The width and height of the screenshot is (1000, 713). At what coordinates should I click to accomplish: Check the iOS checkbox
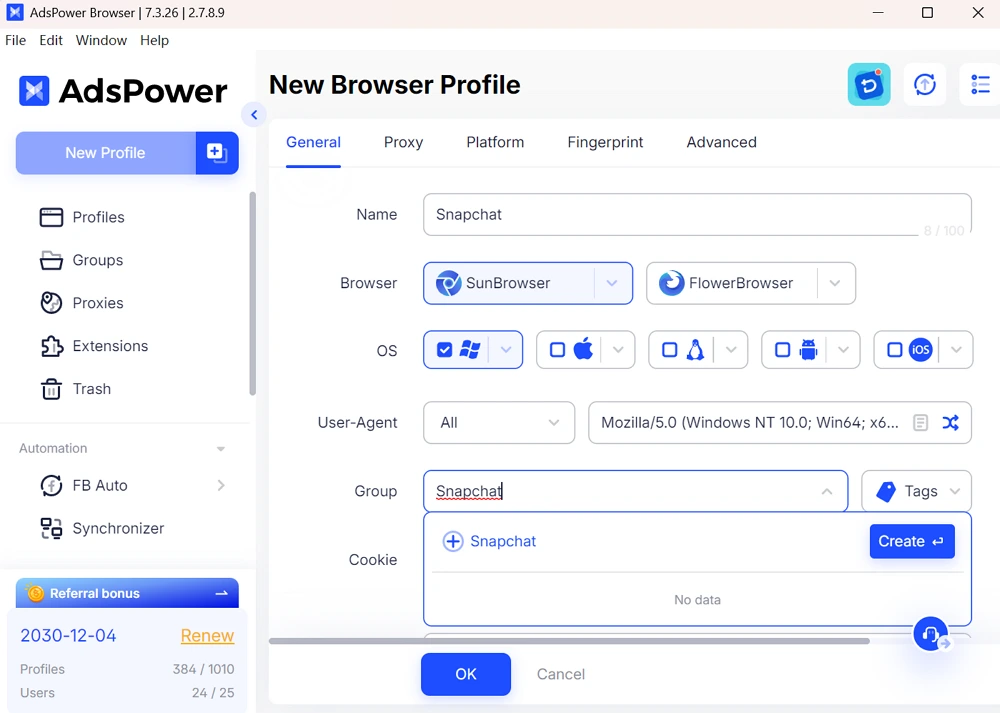[895, 349]
